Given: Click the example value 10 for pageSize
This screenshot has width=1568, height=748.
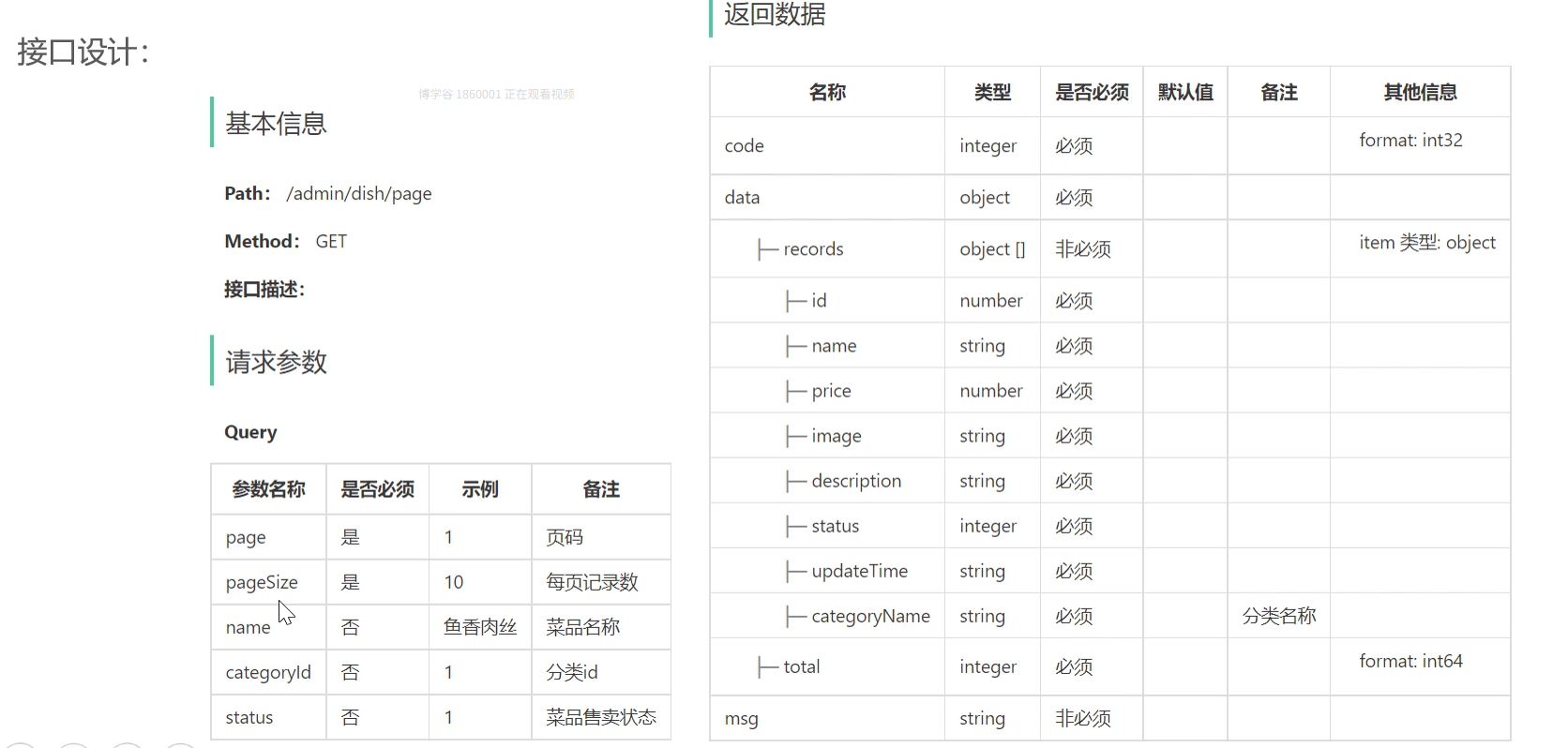Looking at the screenshot, I should [x=454, y=582].
